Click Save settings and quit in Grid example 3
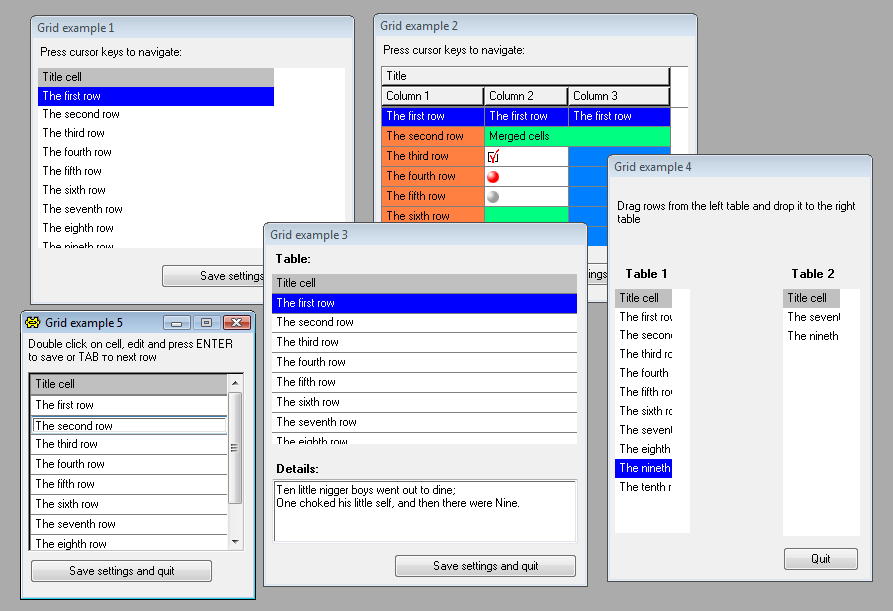 coord(485,566)
